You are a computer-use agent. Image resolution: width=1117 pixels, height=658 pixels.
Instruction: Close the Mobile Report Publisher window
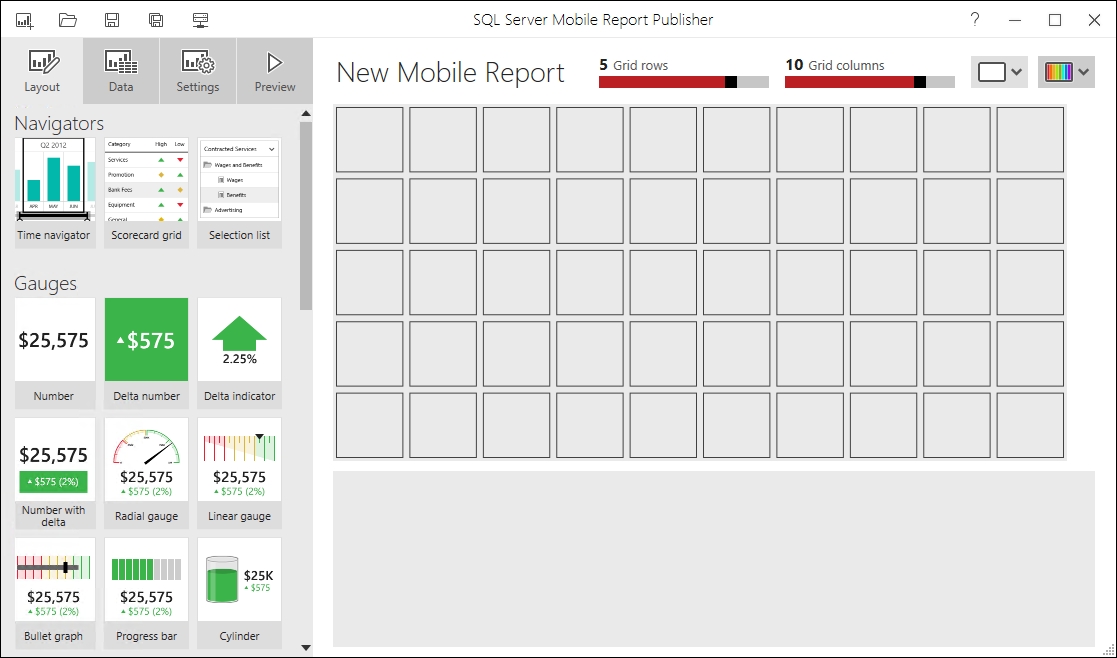pos(1094,20)
